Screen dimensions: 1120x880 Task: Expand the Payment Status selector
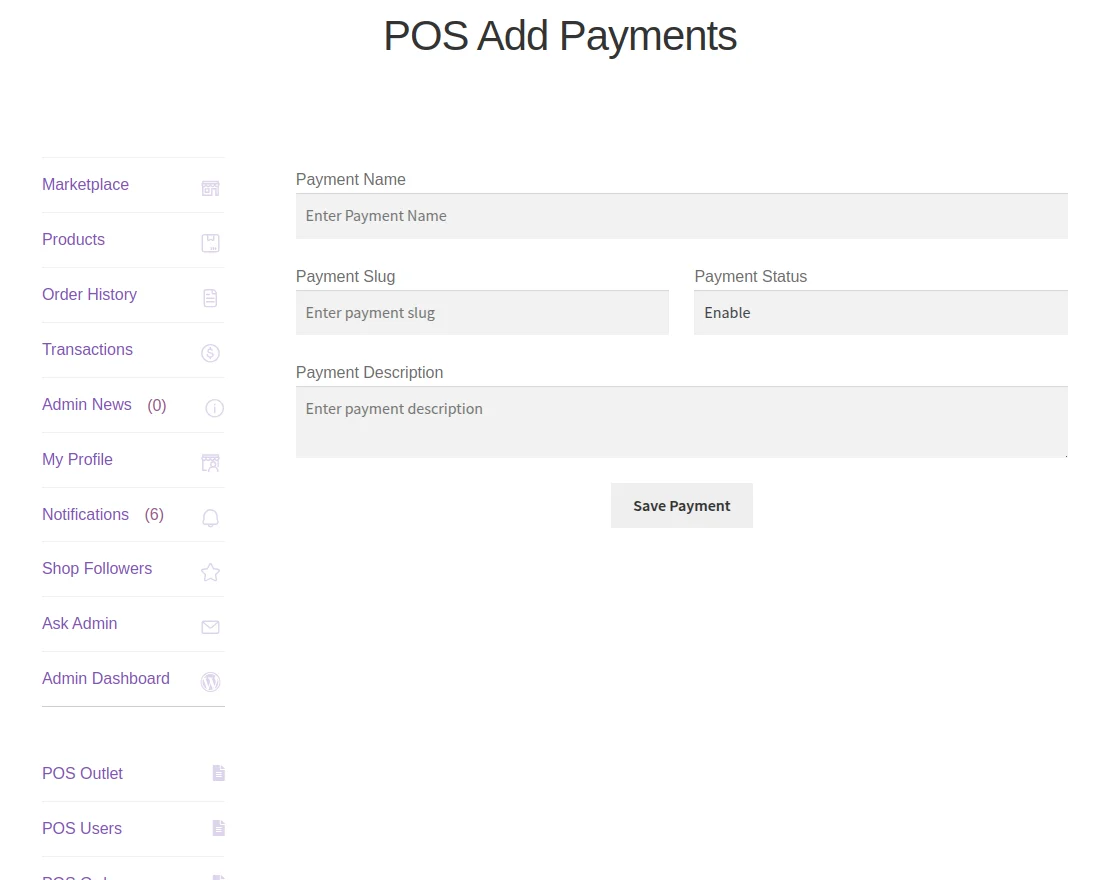(880, 312)
